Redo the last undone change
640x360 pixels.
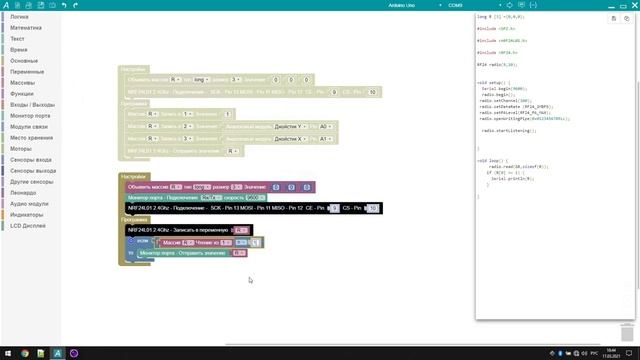tap(76, 5)
